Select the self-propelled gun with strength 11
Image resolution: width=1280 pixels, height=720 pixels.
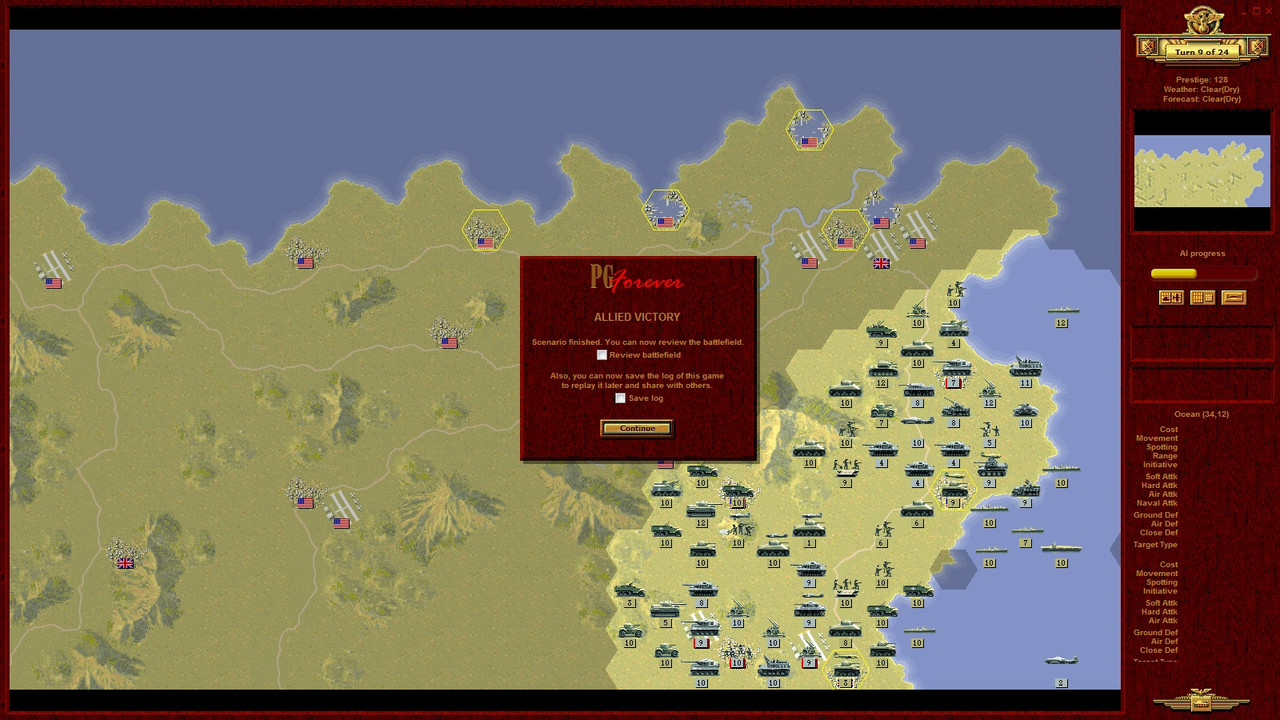tap(1025, 370)
